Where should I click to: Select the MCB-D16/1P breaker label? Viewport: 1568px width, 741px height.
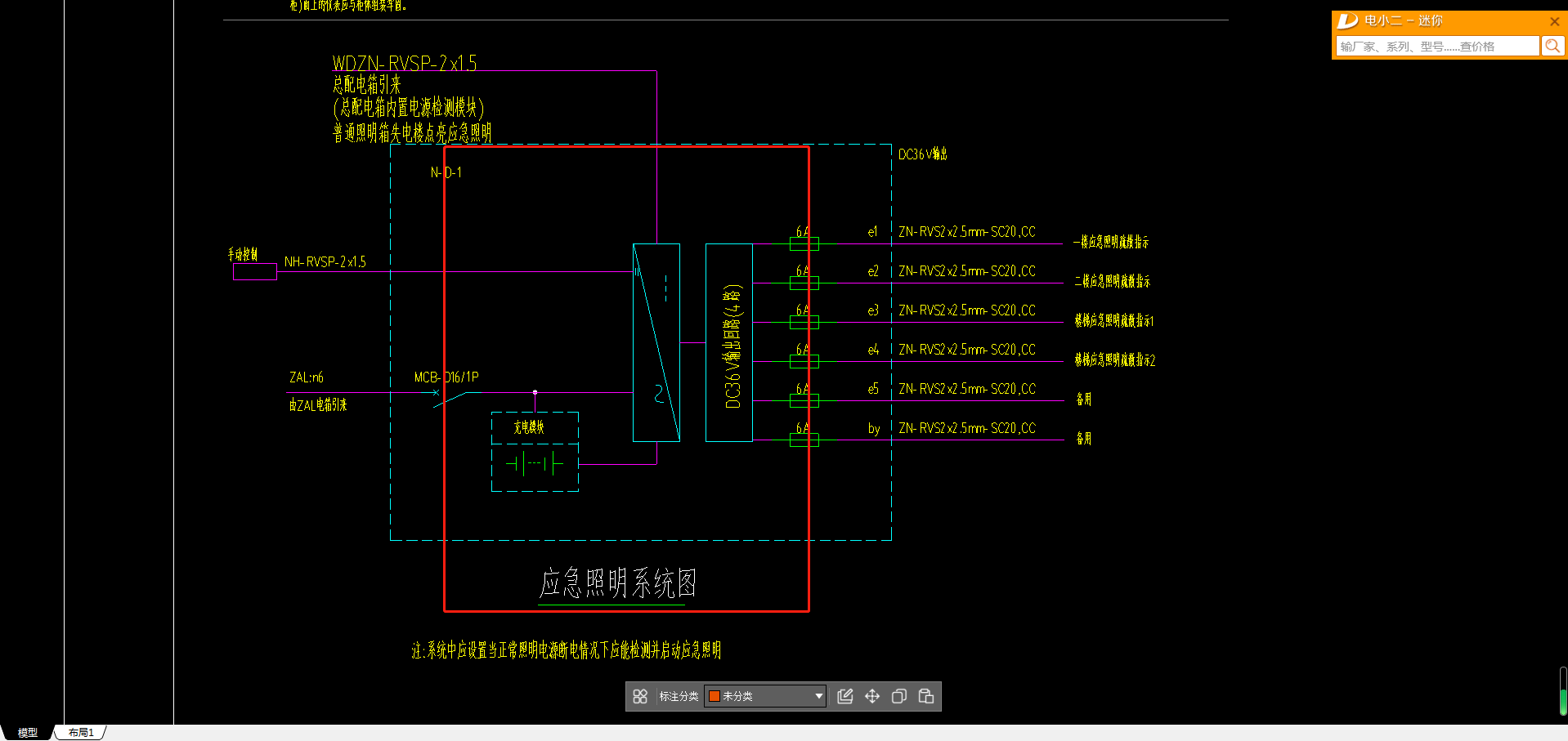pyautogui.click(x=446, y=377)
